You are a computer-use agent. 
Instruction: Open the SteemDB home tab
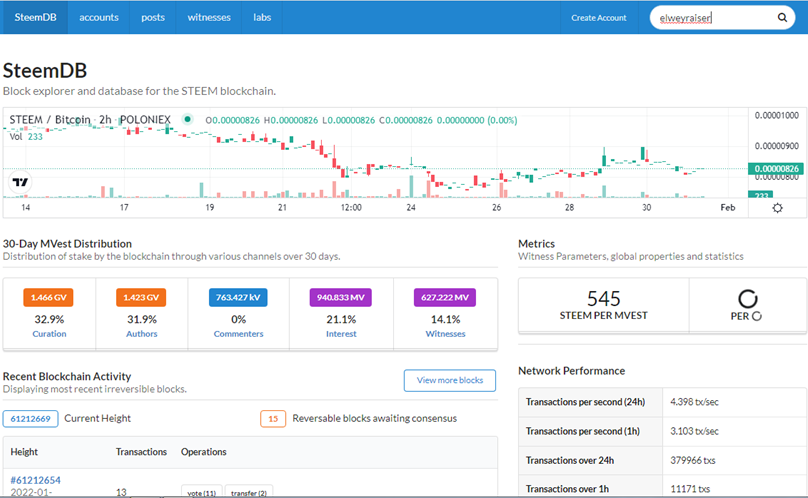tap(35, 17)
